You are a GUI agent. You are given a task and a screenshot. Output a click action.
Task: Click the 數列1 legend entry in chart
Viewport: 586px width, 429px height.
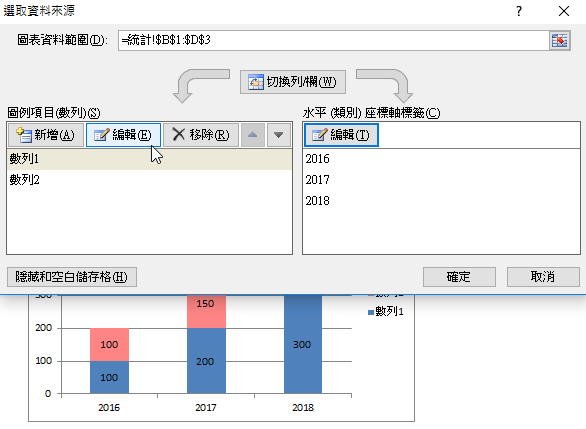click(x=386, y=312)
